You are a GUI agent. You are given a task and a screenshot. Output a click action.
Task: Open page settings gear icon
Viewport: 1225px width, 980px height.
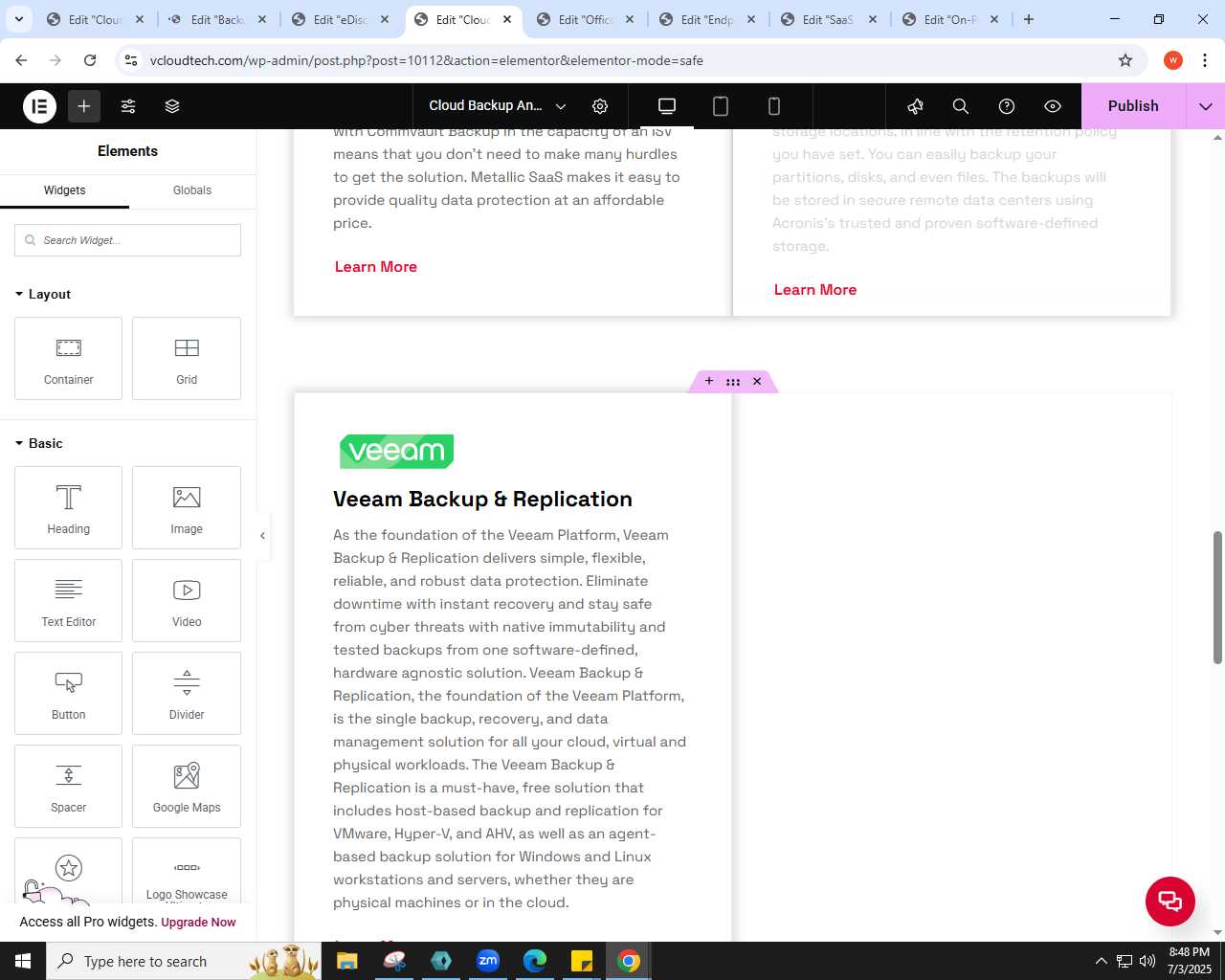coord(600,106)
